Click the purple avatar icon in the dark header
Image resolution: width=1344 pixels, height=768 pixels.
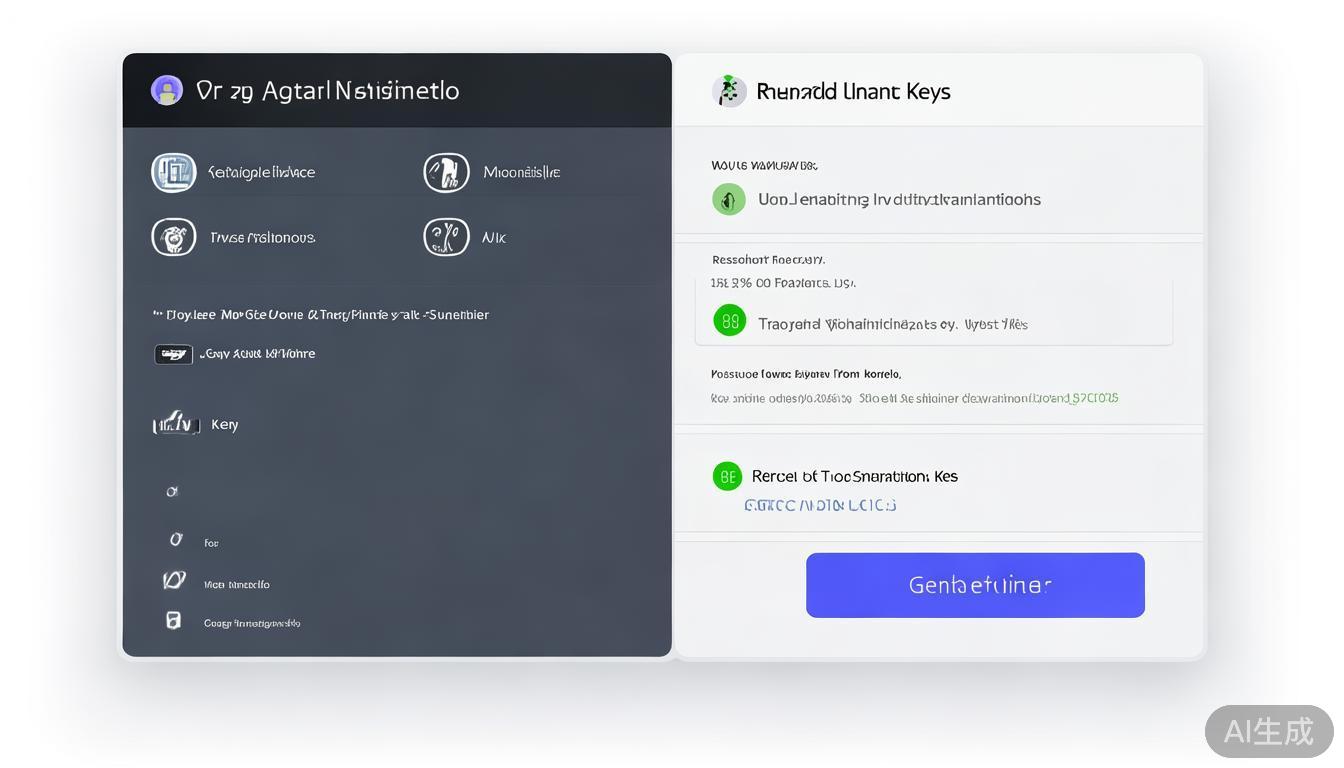pyautogui.click(x=167, y=90)
